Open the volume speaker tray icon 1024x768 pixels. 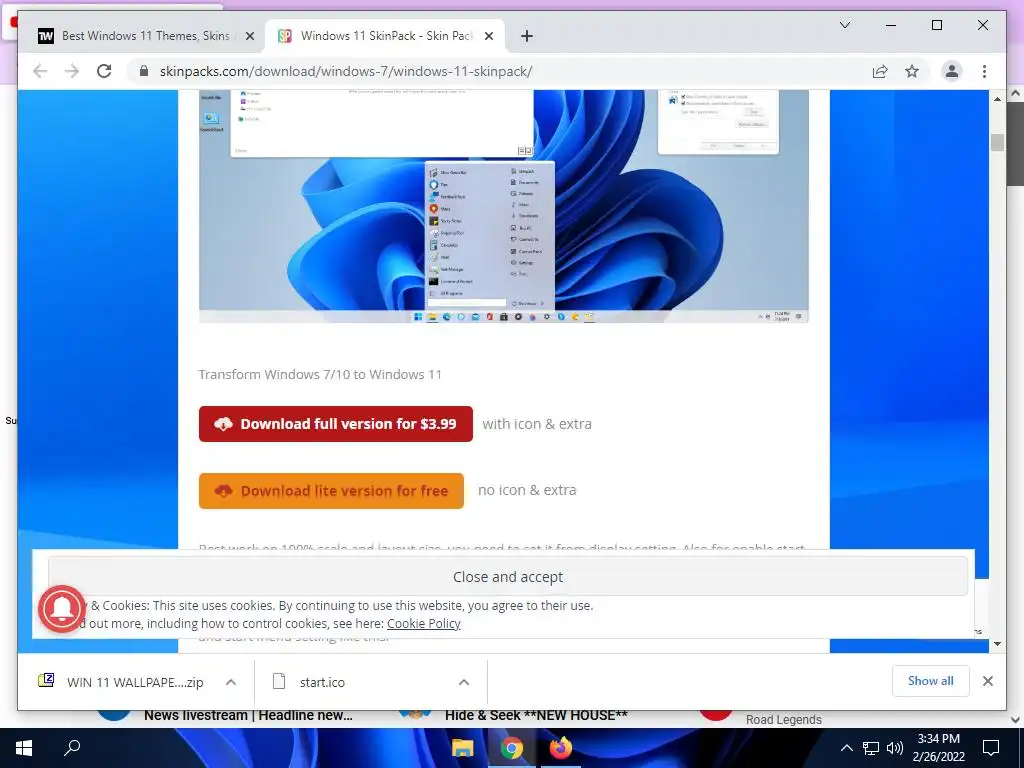895,748
